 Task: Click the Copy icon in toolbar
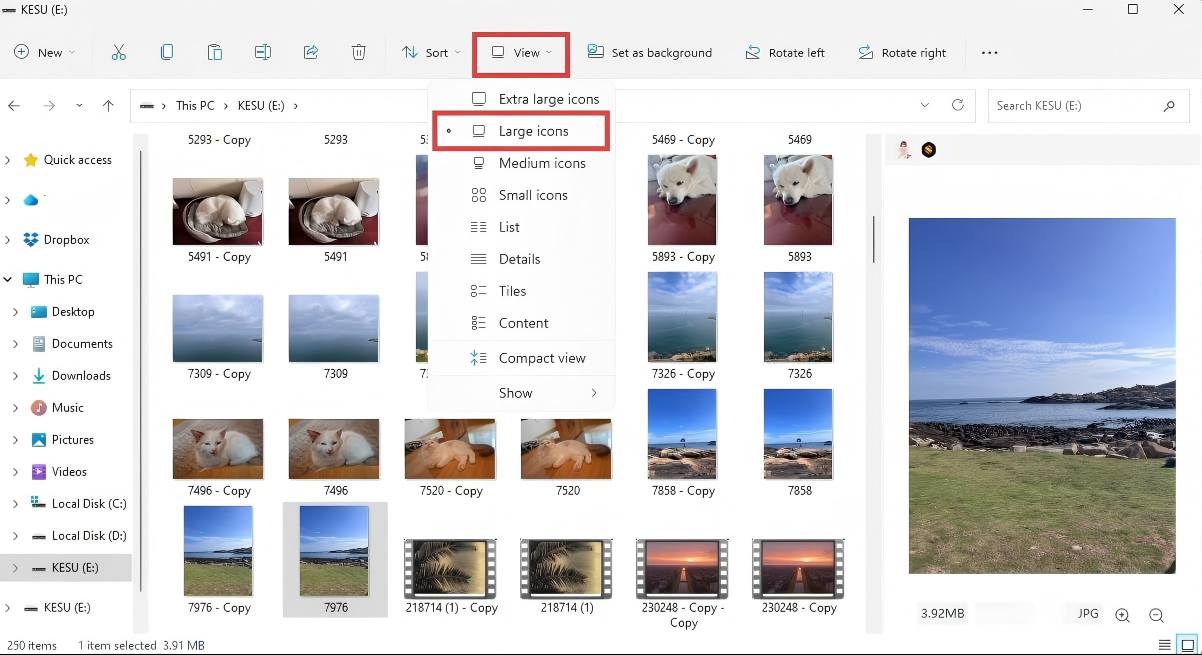(167, 53)
